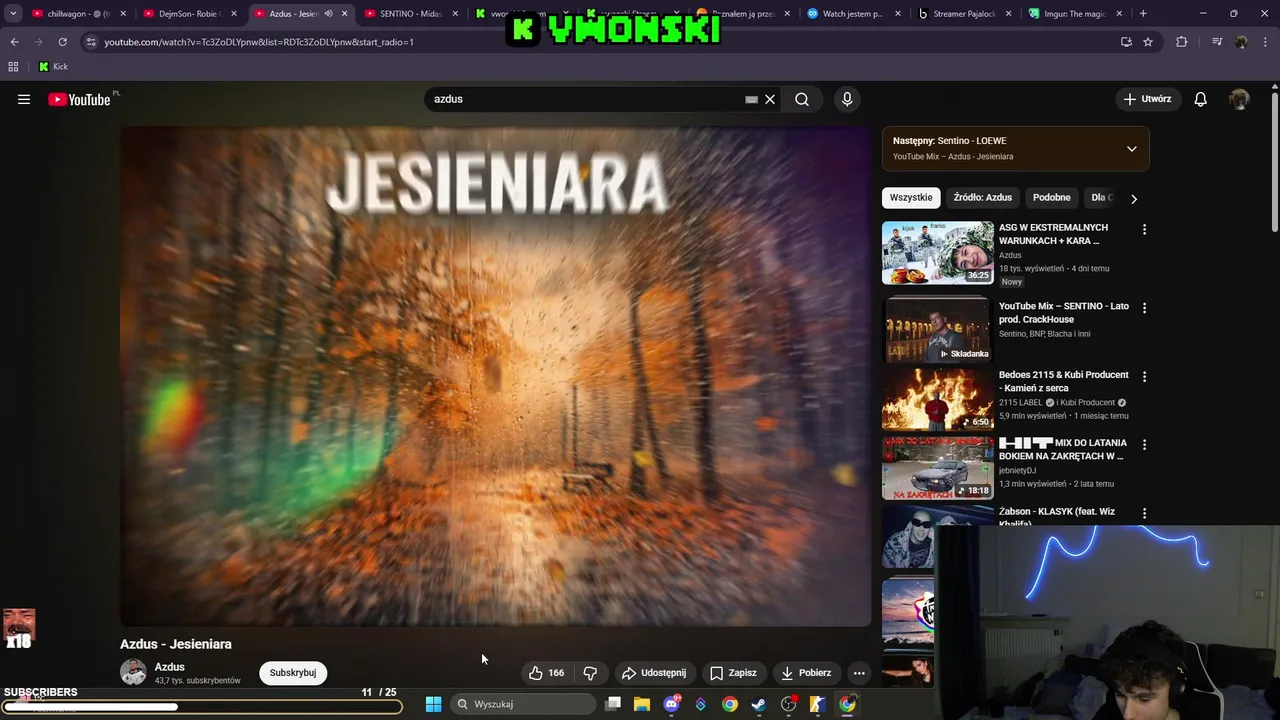Open options for ASG W EKSTREMALNYCH WARUNKACH video
The image size is (1280, 720).
(x=1144, y=230)
